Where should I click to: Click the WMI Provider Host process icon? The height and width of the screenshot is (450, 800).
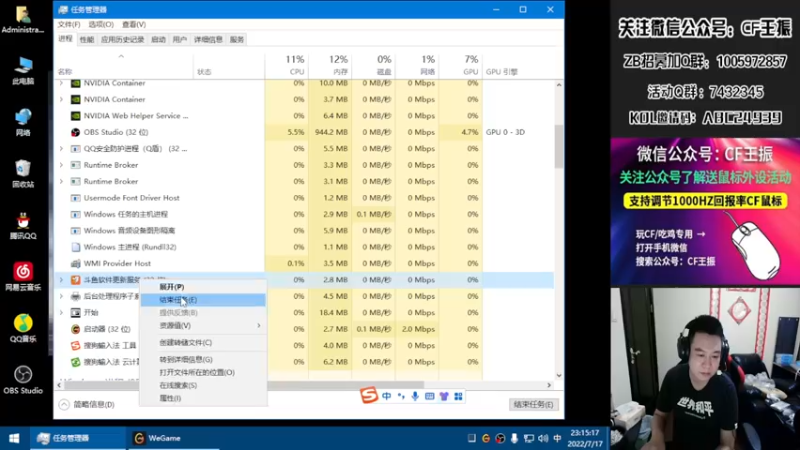tap(76, 263)
